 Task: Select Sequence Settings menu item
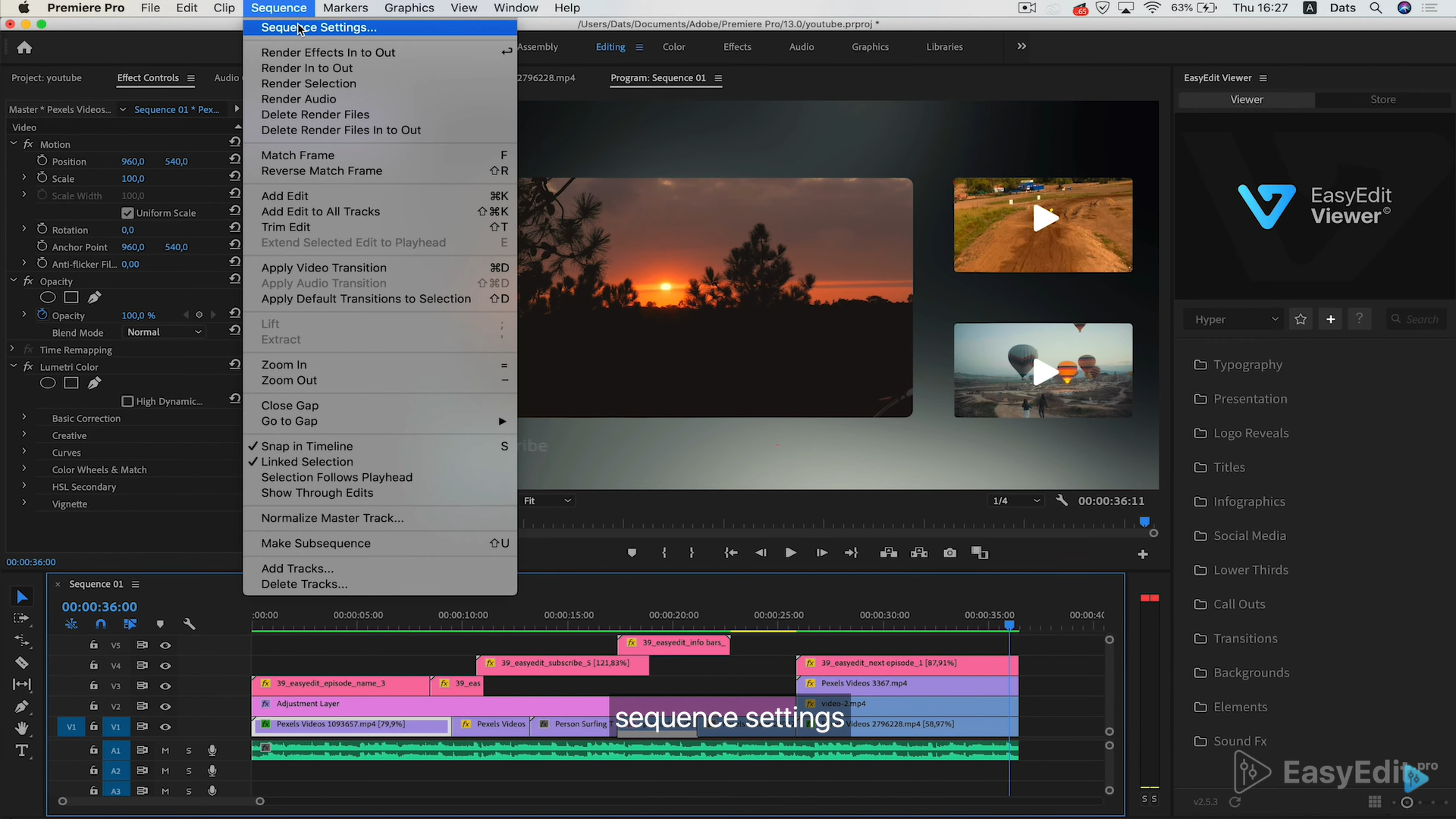click(x=318, y=27)
